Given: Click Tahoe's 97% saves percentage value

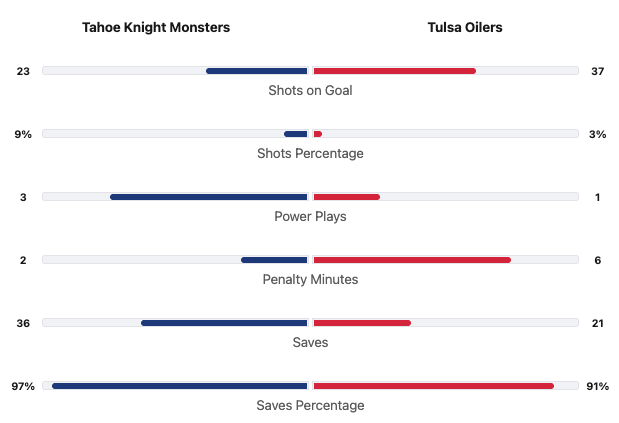Looking at the screenshot, I should coord(23,386).
